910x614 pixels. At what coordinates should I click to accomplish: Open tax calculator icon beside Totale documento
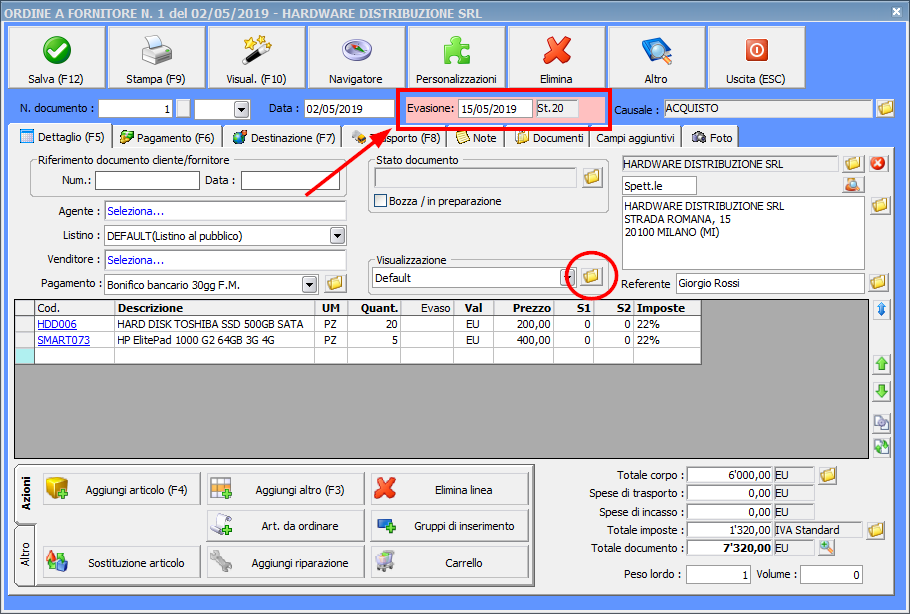click(x=827, y=548)
